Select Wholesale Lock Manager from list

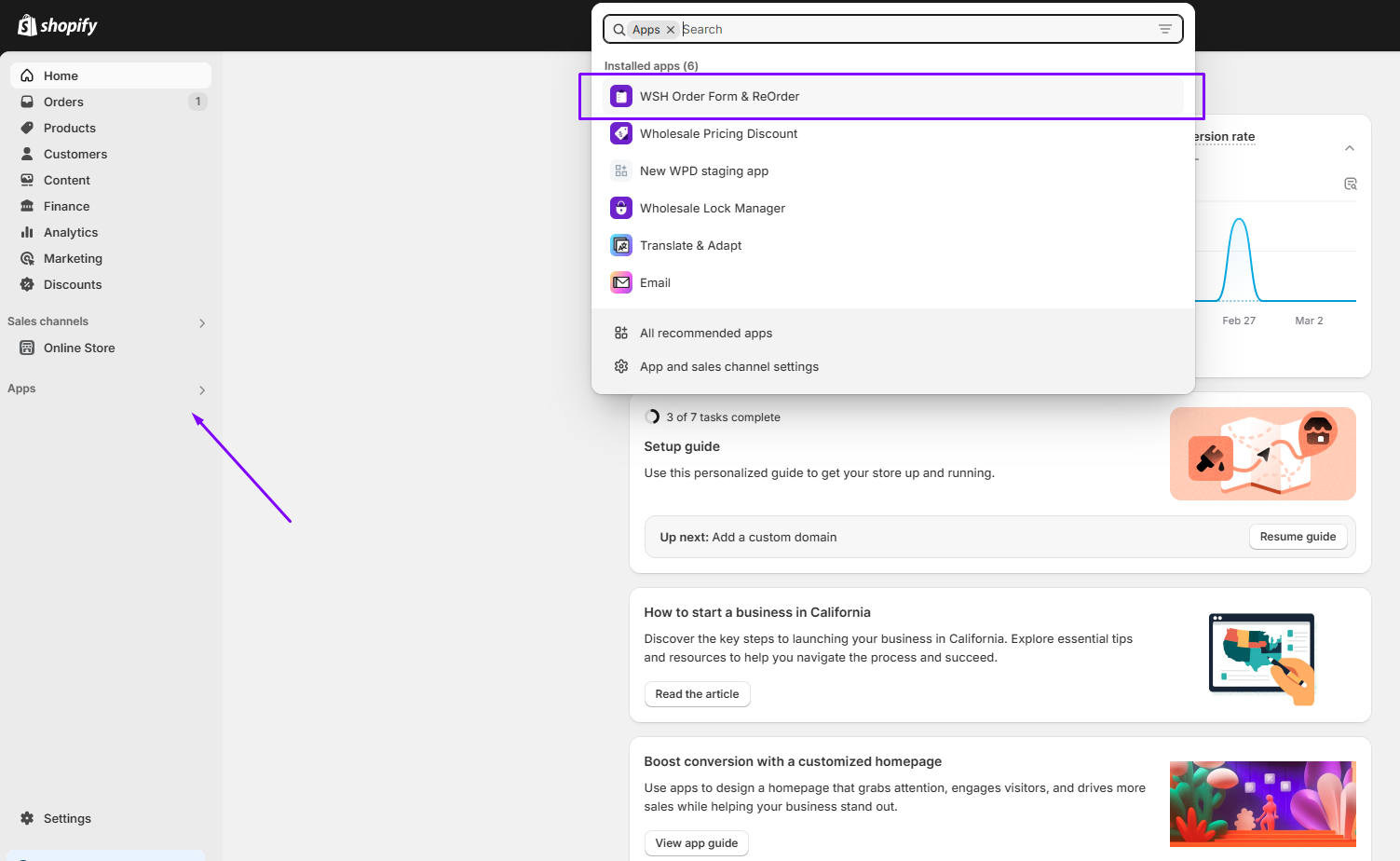pos(893,208)
